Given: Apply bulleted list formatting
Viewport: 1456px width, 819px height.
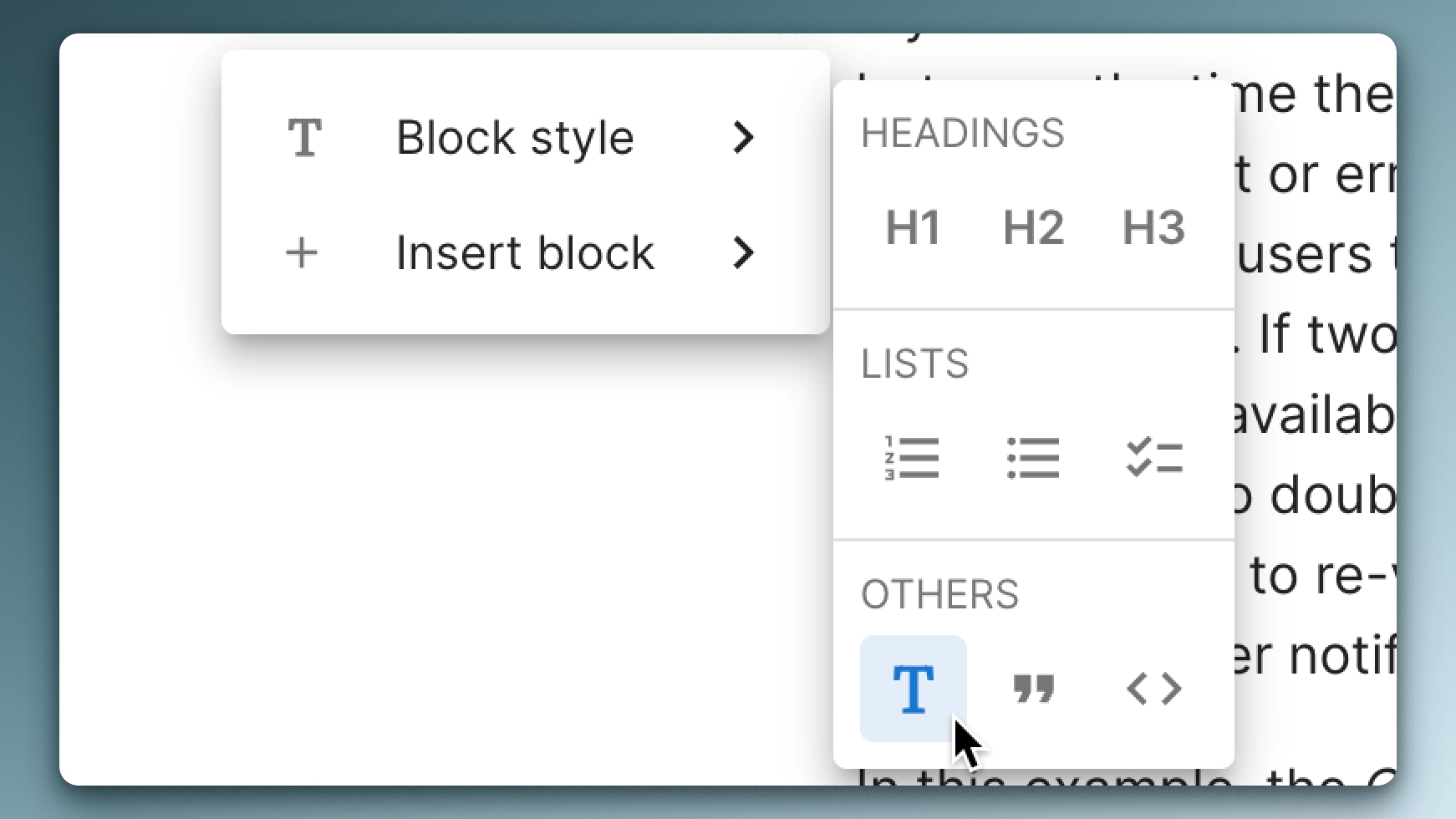Looking at the screenshot, I should (x=1033, y=457).
